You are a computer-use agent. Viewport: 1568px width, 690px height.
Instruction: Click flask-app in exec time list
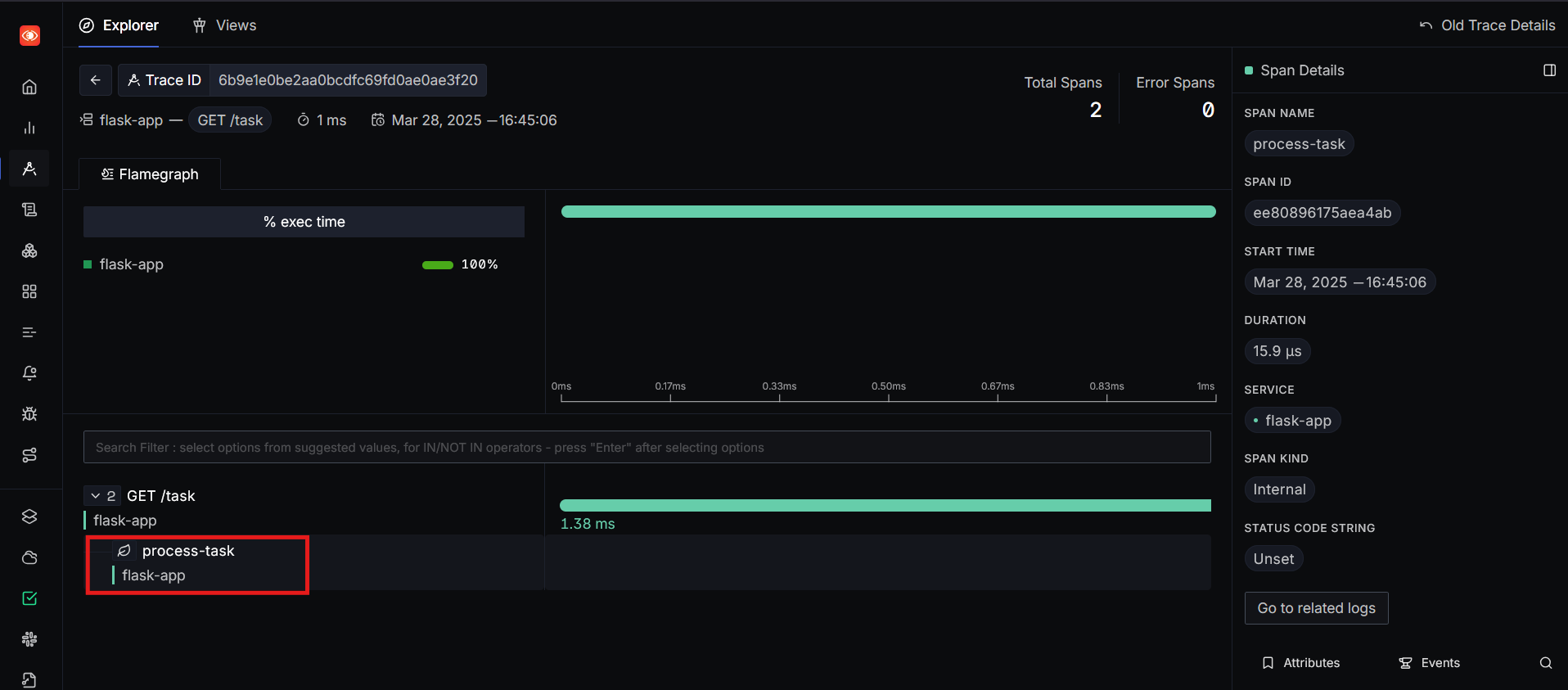pos(132,264)
